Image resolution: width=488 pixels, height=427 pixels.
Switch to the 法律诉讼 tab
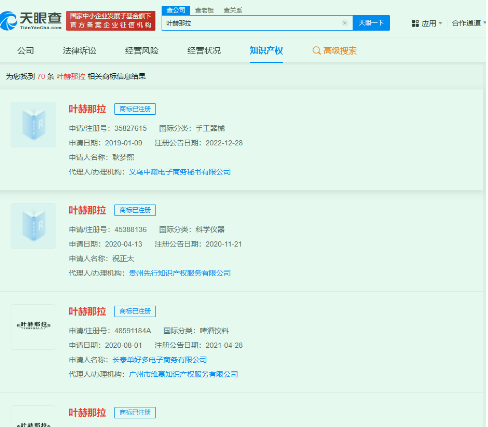[79, 51]
